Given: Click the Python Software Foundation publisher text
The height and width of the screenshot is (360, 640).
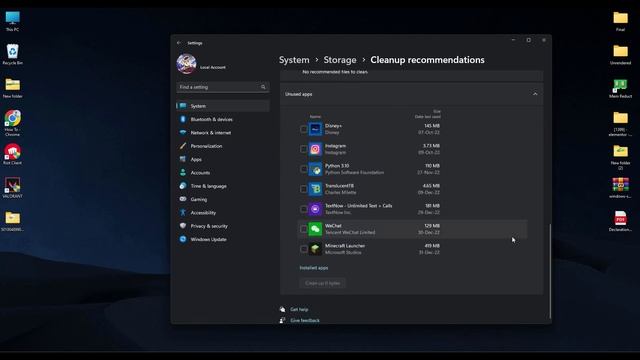Looking at the screenshot, I should (x=354, y=173).
